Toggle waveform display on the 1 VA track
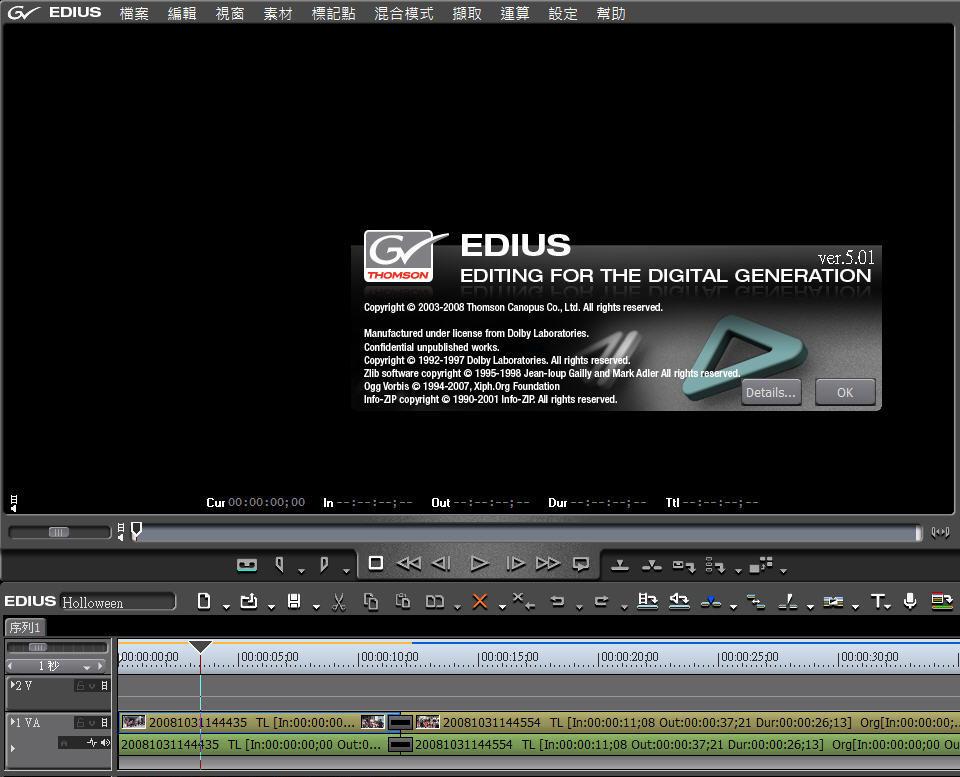960x777 pixels. tap(92, 742)
